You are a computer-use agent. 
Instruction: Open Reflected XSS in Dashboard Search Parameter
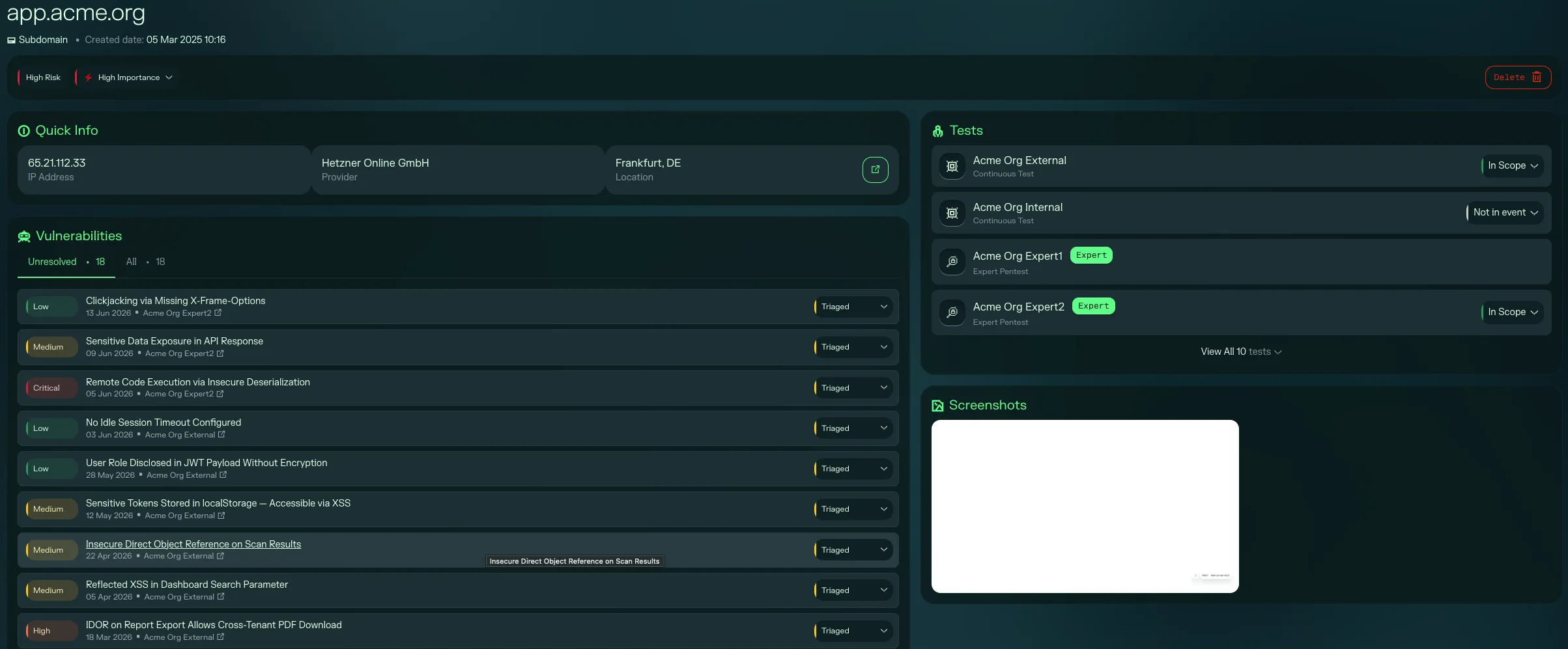187,585
